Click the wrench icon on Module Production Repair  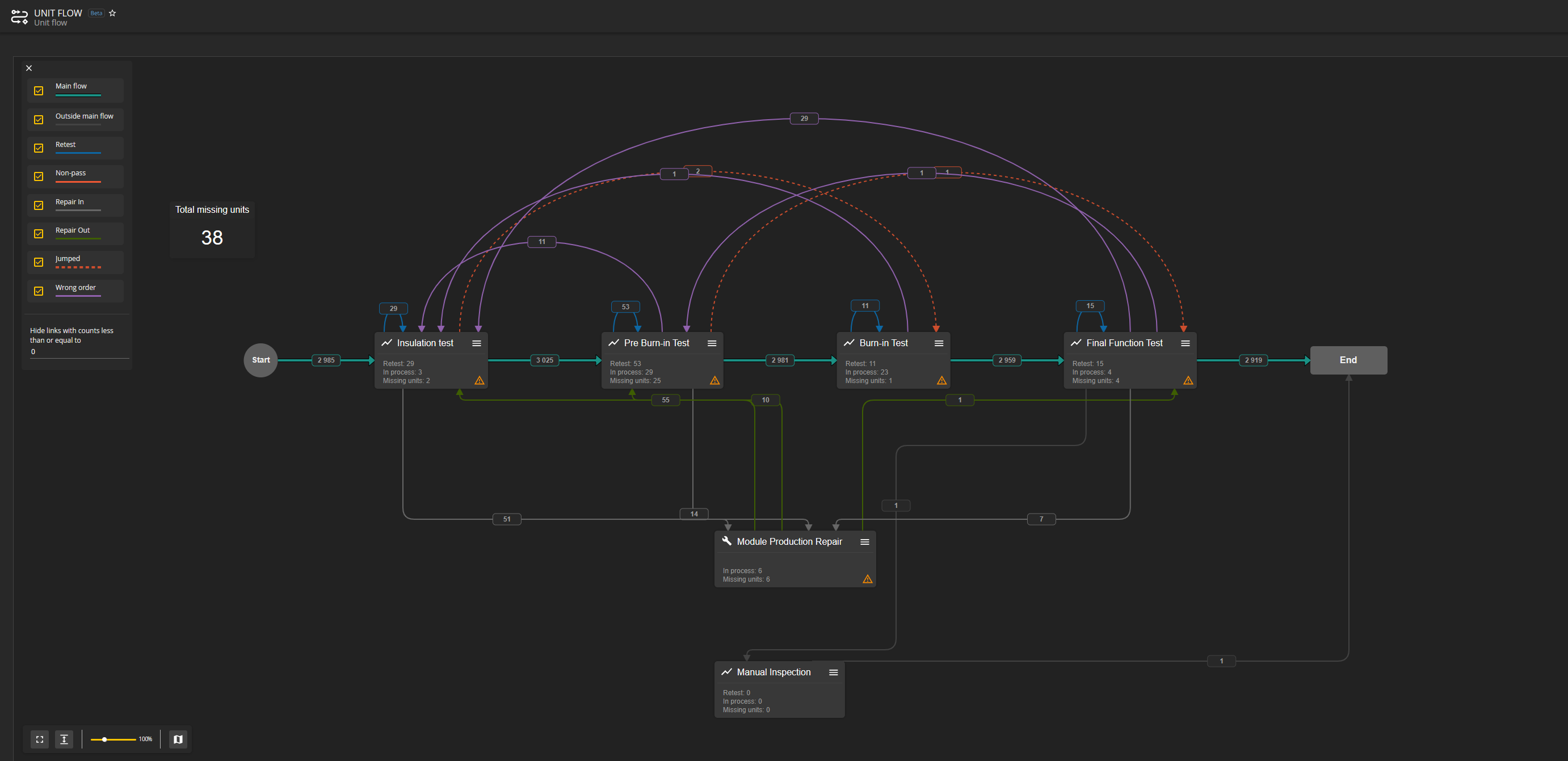[726, 541]
